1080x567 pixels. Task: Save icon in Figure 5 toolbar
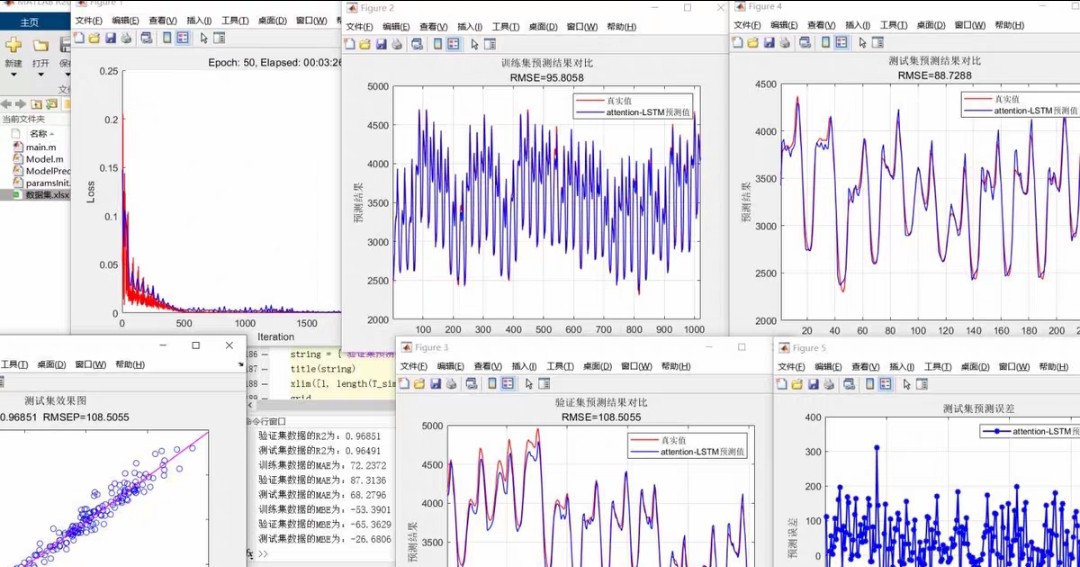point(813,384)
